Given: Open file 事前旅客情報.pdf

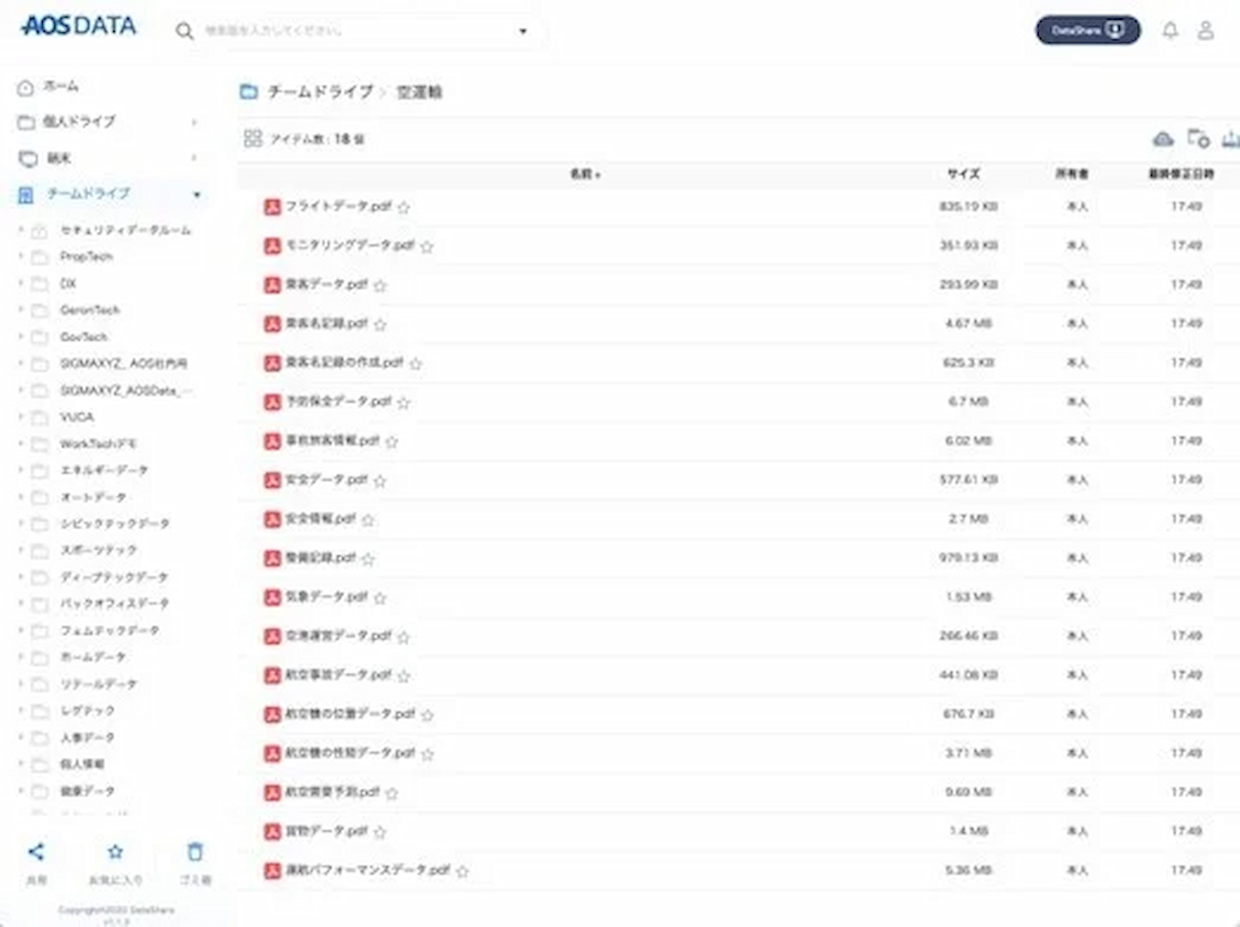Looking at the screenshot, I should pos(332,440).
